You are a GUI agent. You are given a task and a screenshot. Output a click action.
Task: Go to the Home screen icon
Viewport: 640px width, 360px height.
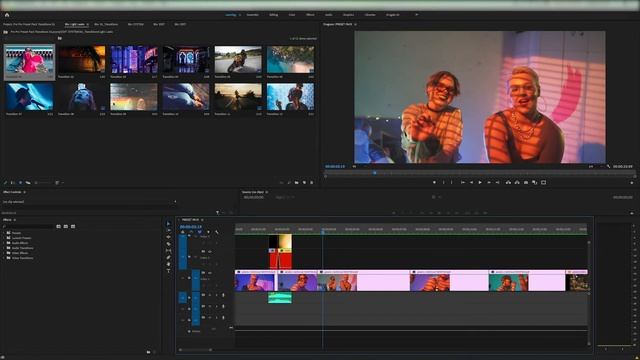pos(7,15)
